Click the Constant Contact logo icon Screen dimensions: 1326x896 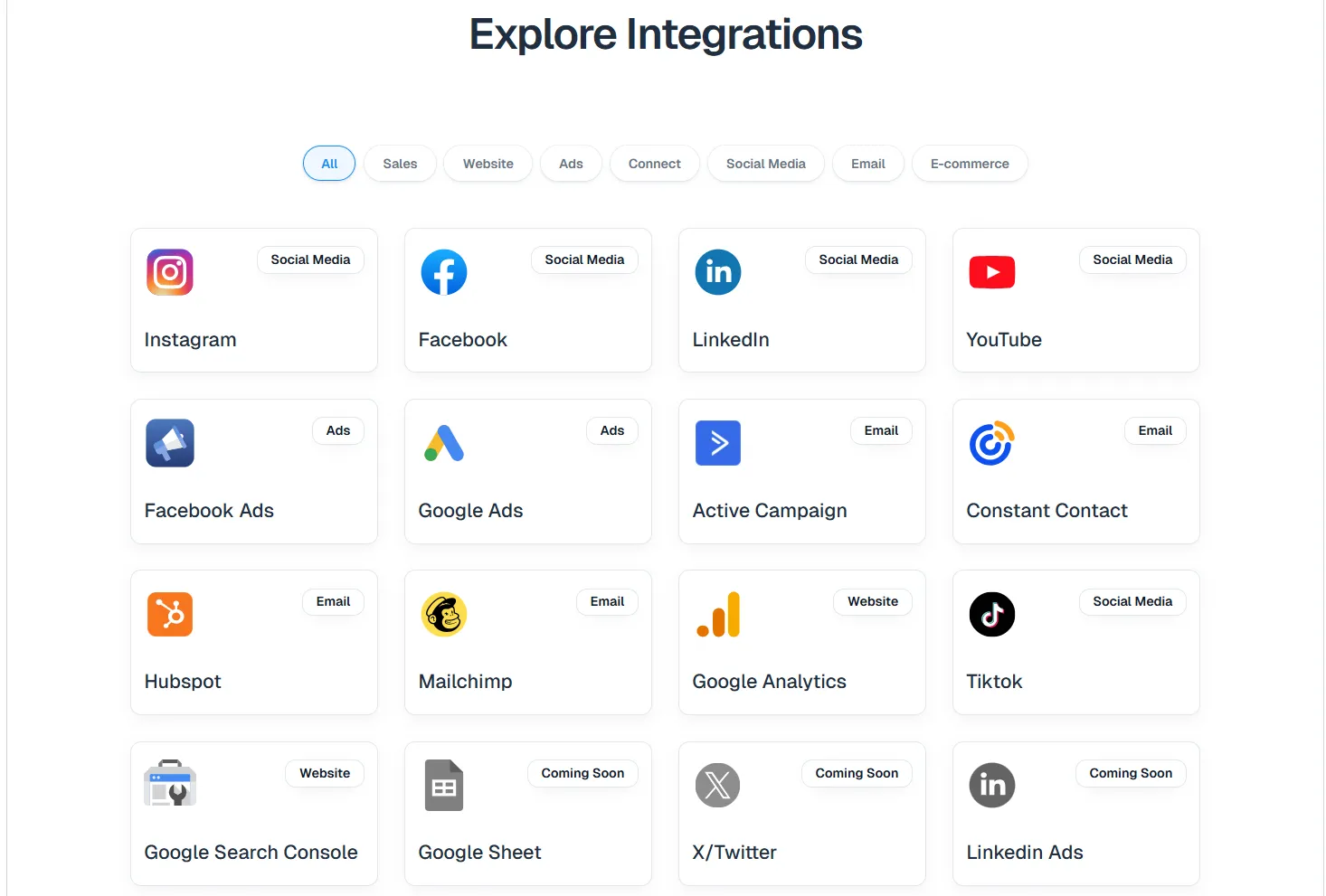991,443
